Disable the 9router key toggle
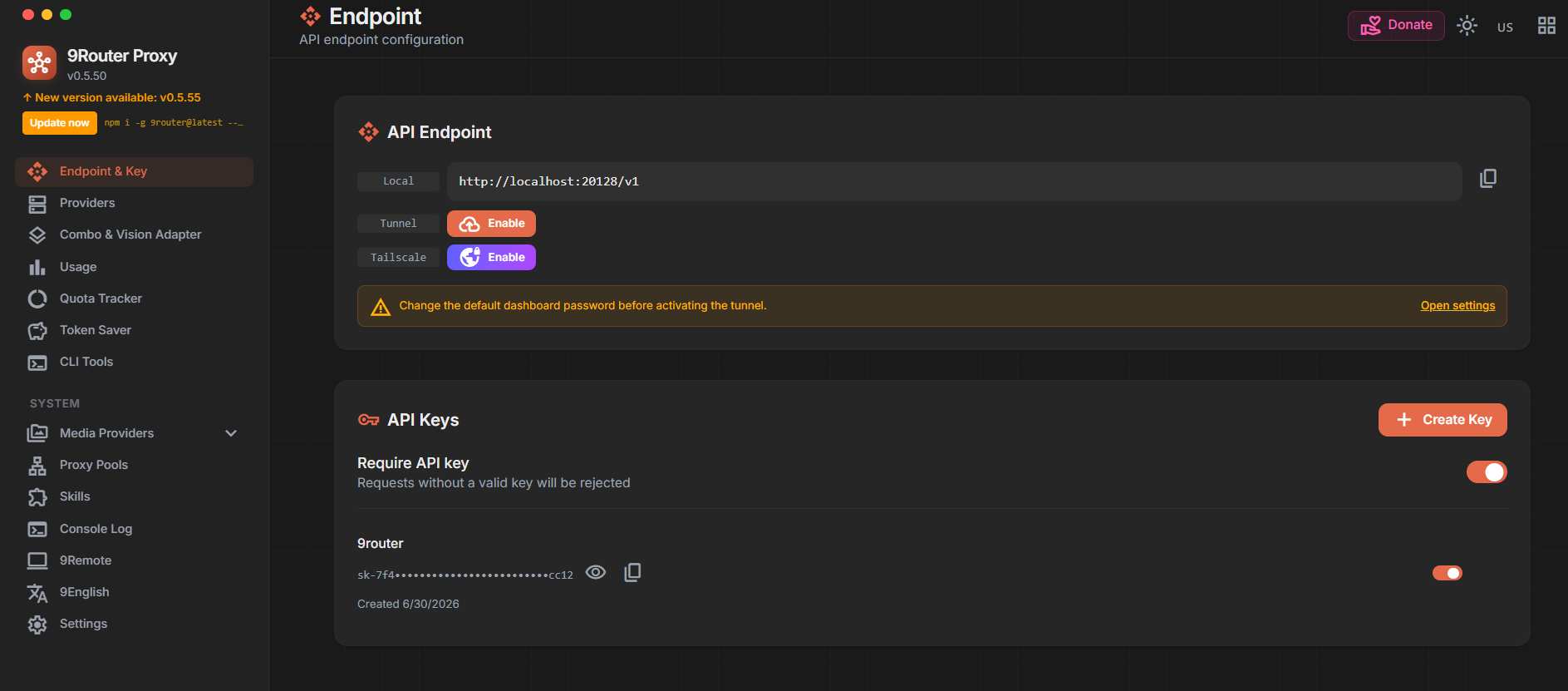 1448,573
